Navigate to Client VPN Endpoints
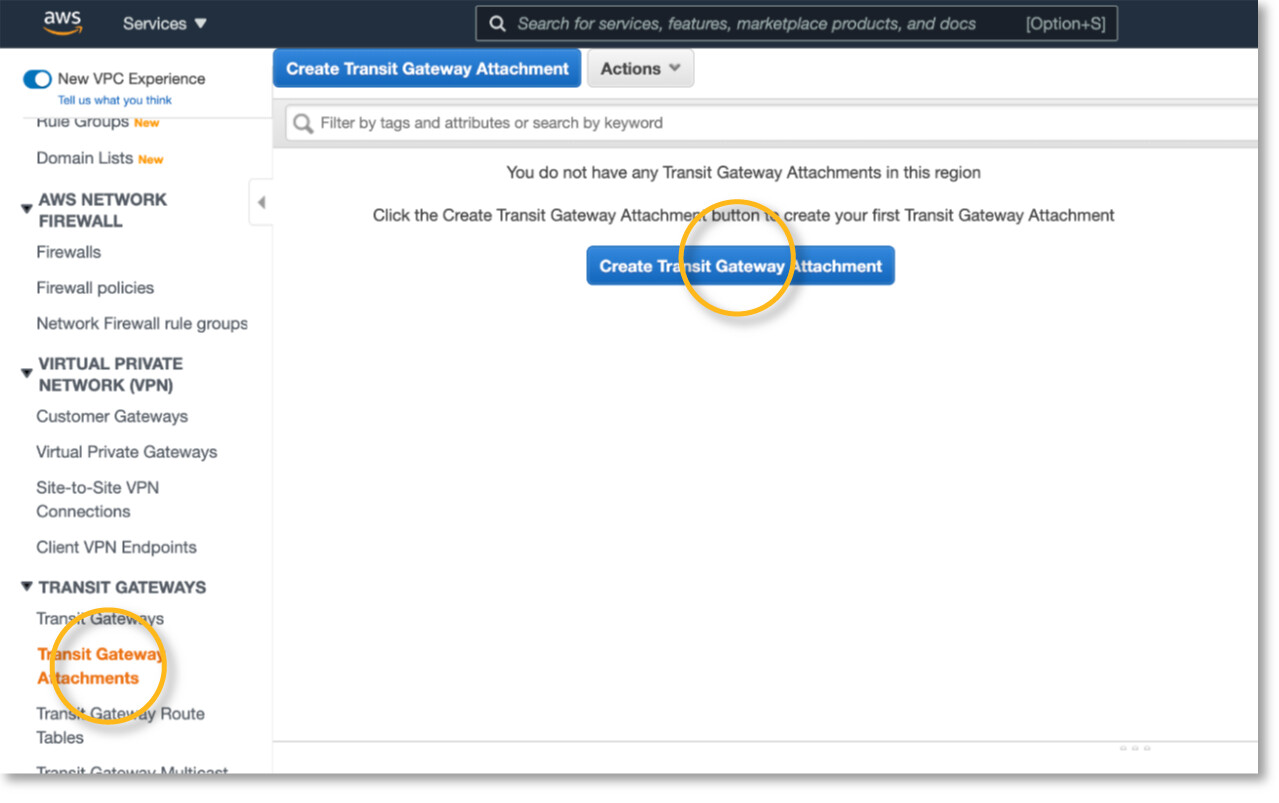Screen dimensions: 1279x803 tap(115, 547)
